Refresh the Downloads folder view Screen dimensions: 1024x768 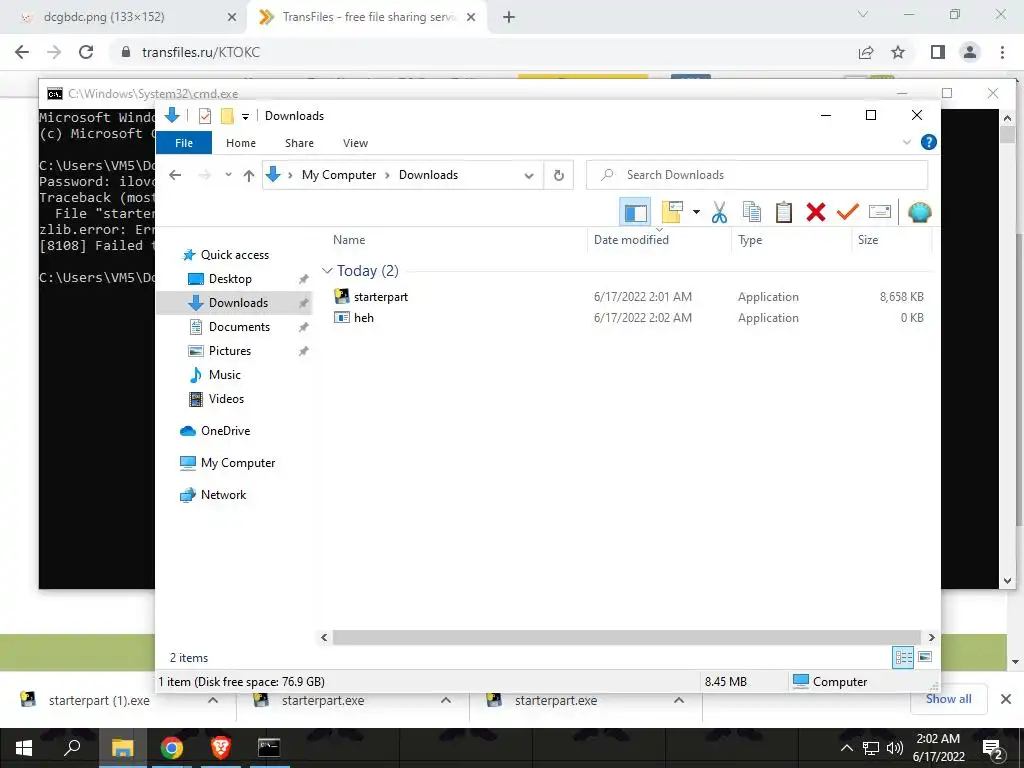(x=558, y=175)
